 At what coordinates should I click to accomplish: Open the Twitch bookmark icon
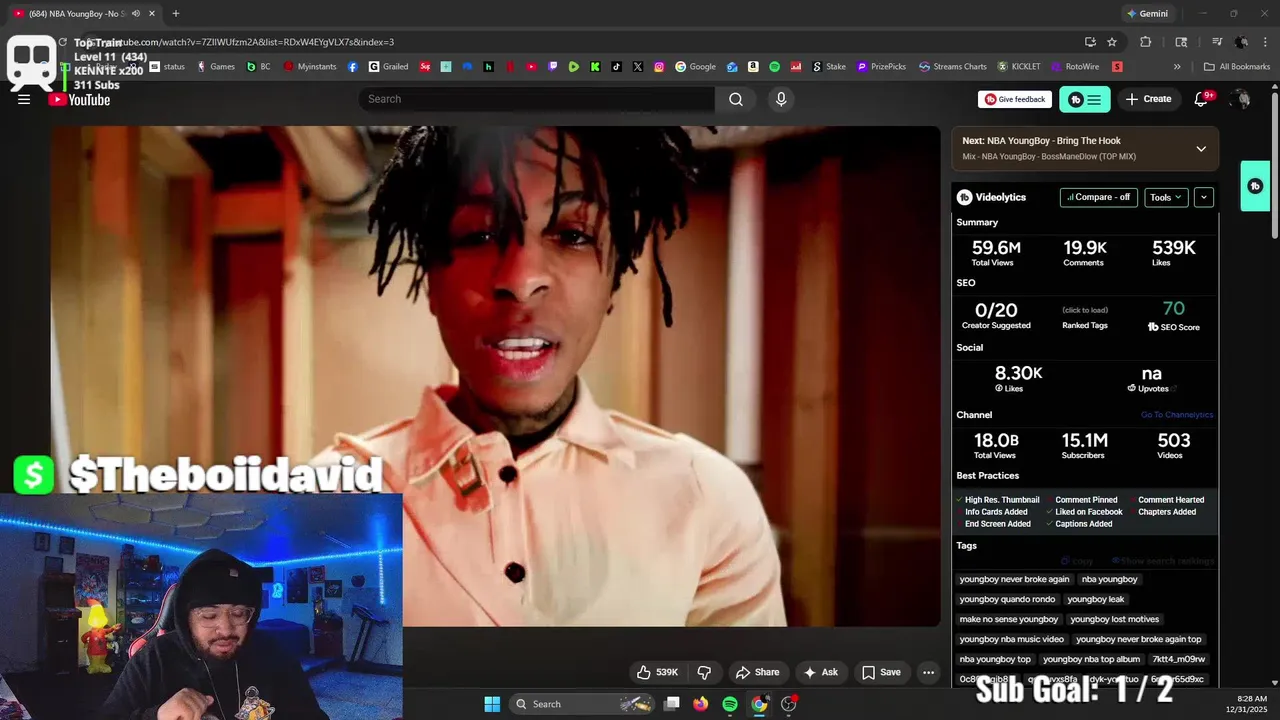point(553,67)
